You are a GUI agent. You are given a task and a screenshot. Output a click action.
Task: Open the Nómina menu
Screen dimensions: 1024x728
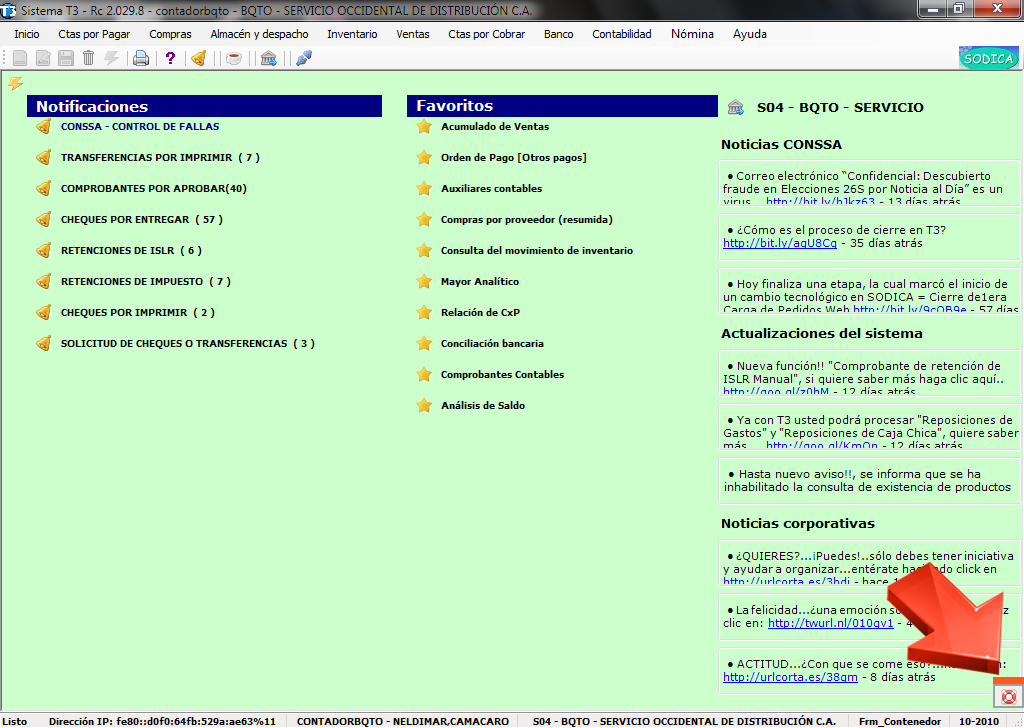[x=692, y=34]
